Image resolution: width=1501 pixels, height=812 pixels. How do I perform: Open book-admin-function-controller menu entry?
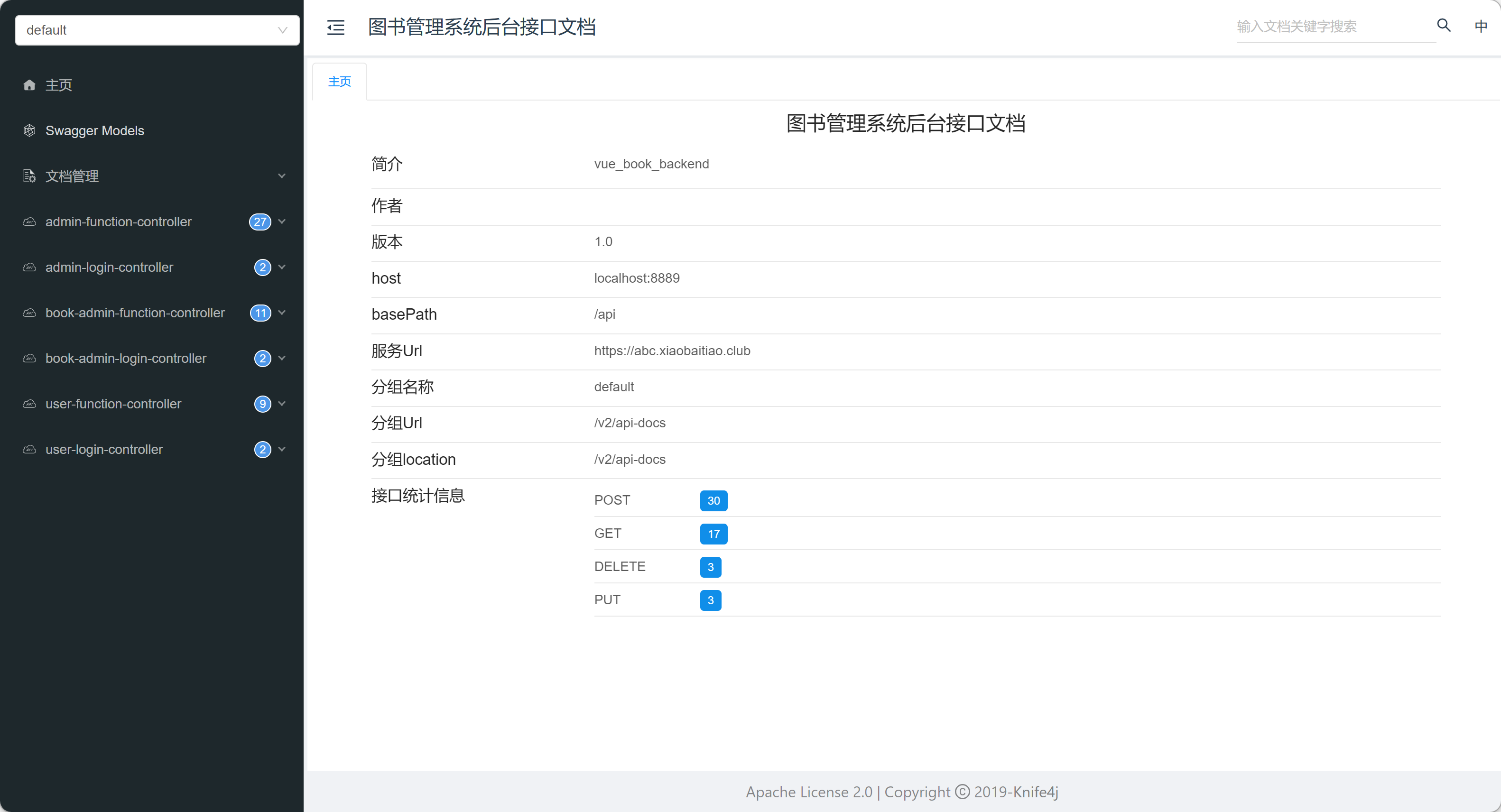151,313
